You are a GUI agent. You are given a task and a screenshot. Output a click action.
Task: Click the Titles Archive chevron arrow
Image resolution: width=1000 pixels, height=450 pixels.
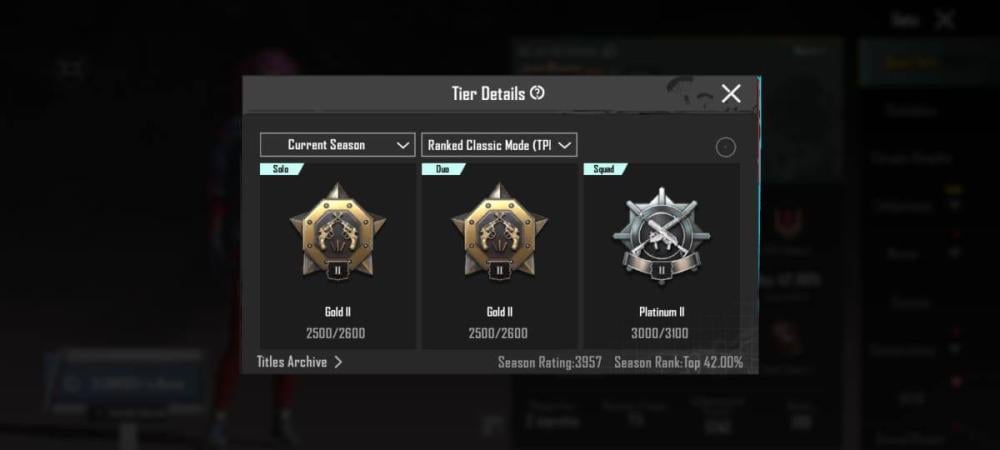click(339, 362)
